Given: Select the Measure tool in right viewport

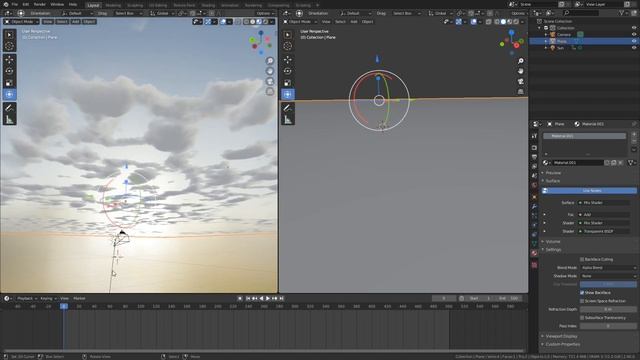Looking at the screenshot, I should tap(288, 120).
